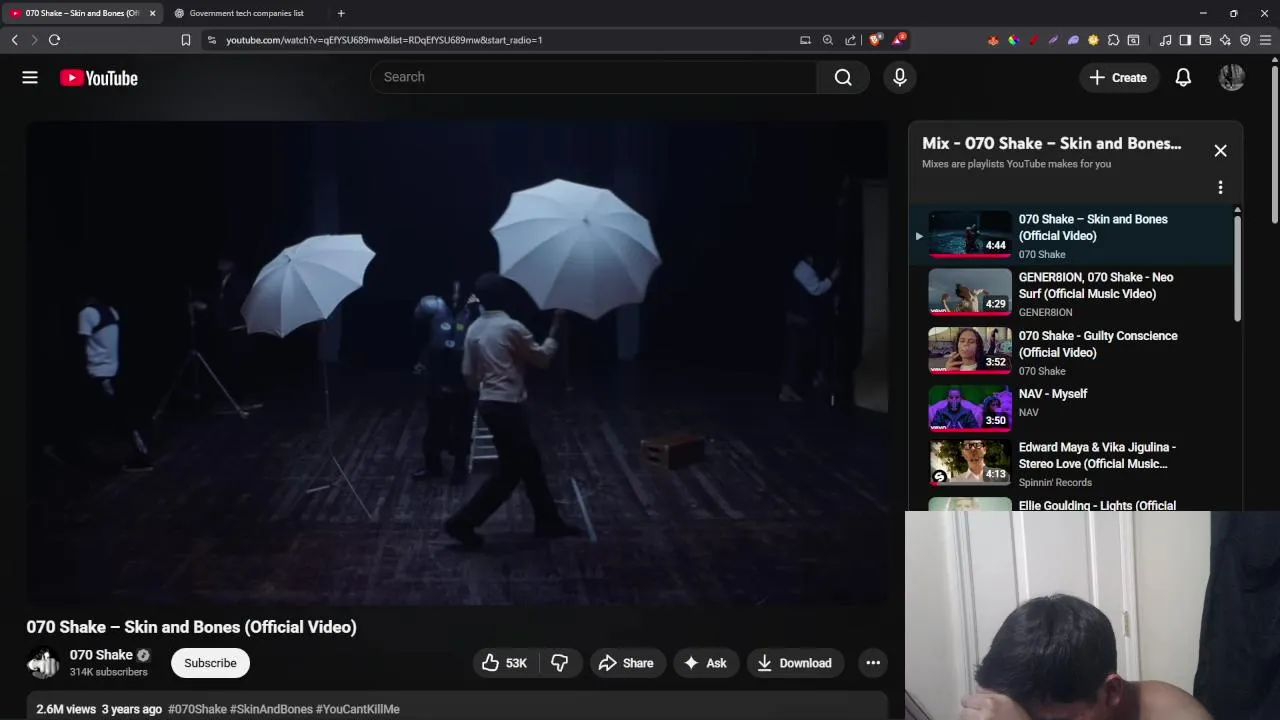This screenshot has width=1280, height=720.
Task: Open the Brave VPN shield icon
Action: click(x=1245, y=40)
